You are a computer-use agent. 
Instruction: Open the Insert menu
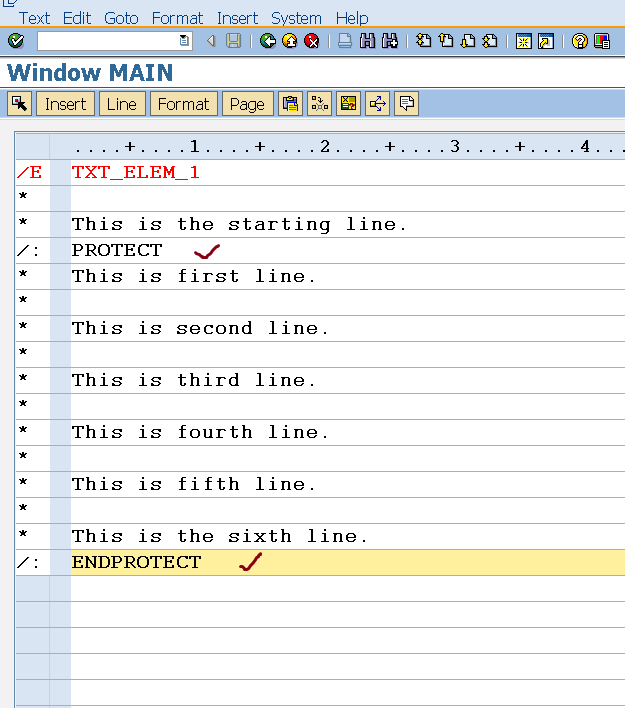[237, 19]
